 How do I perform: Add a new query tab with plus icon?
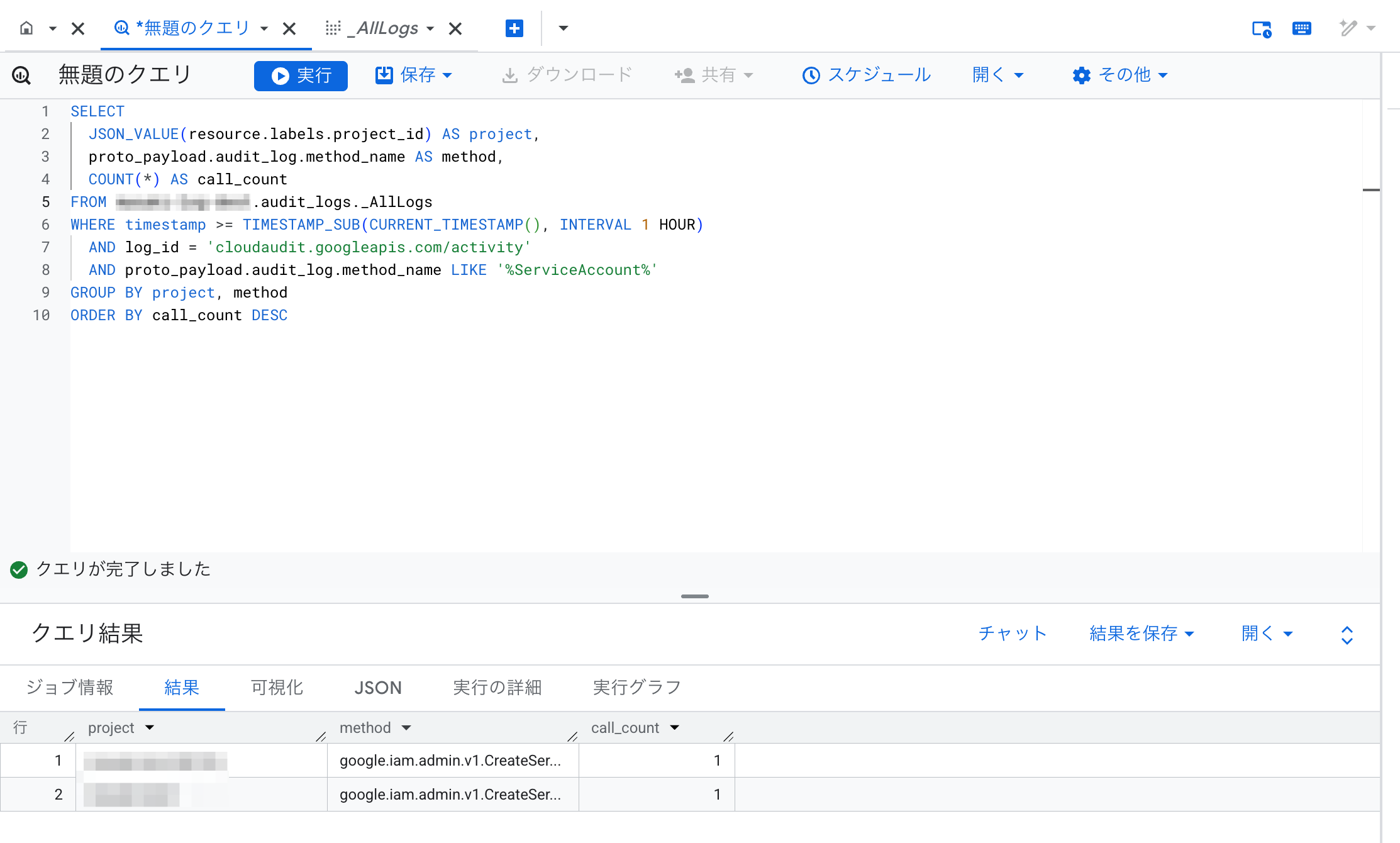[x=514, y=28]
